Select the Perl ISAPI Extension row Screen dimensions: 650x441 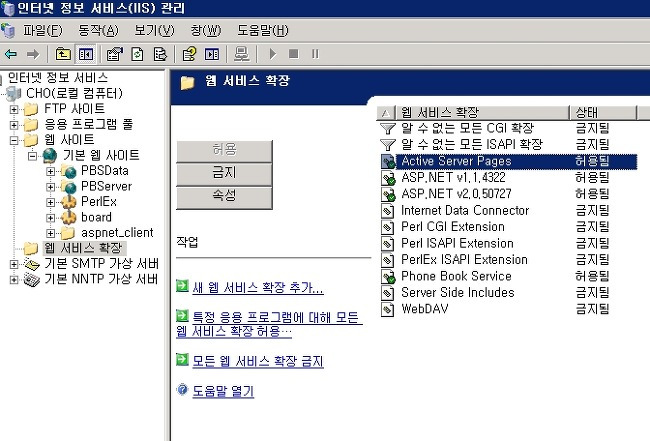coord(508,244)
